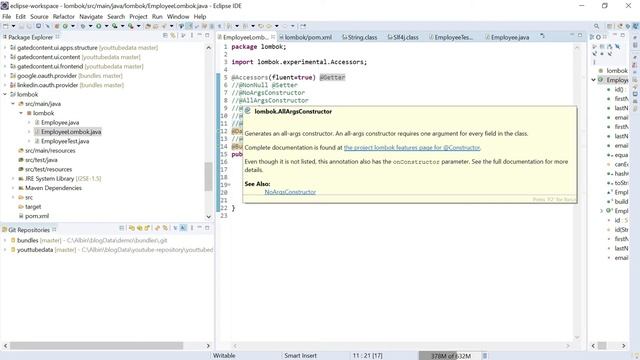Viewport: 640px width, 360px height.
Task: Toggle Link with Editor in Package Explorer
Action: [x=173, y=36]
